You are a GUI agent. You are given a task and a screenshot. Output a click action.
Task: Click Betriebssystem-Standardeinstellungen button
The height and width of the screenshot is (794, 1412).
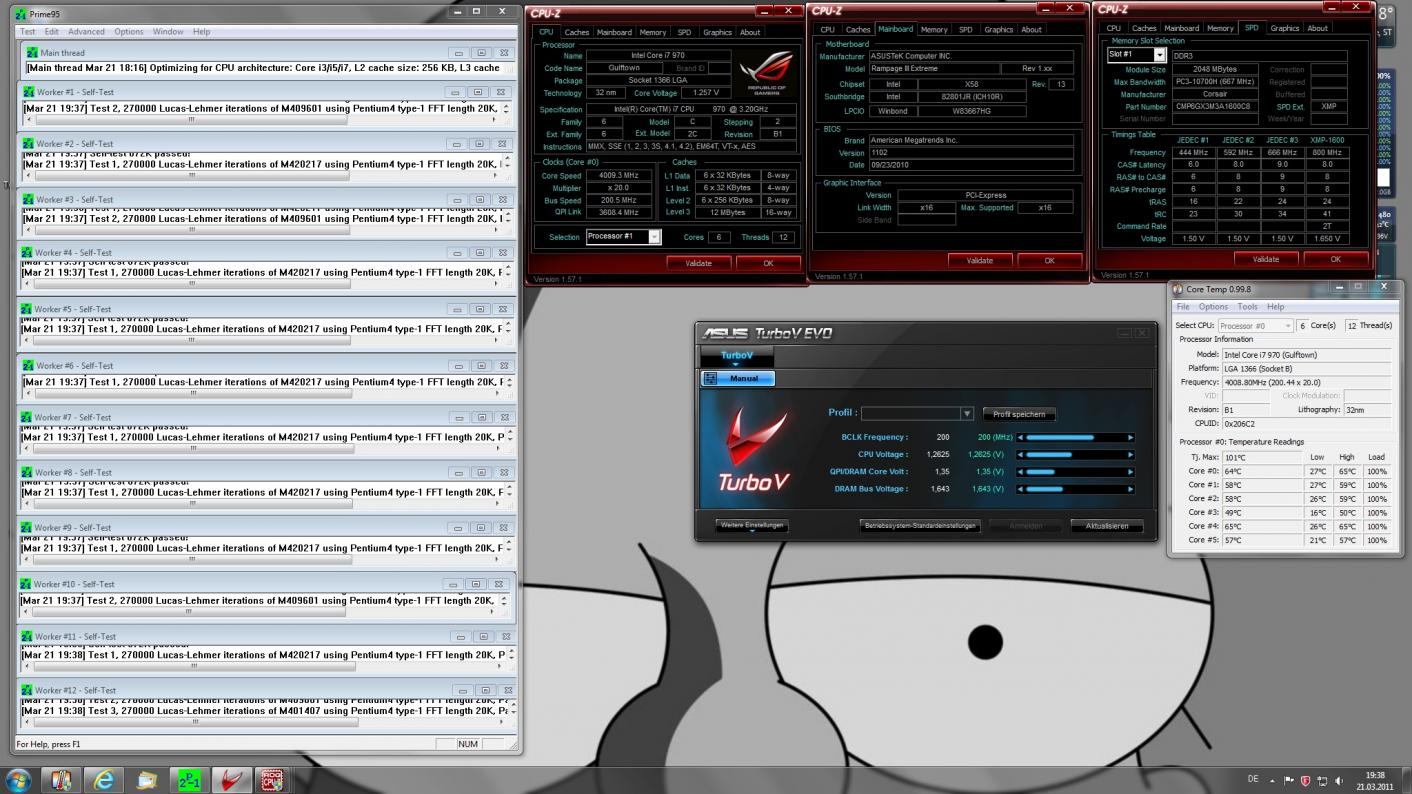pyautogui.click(x=920, y=526)
